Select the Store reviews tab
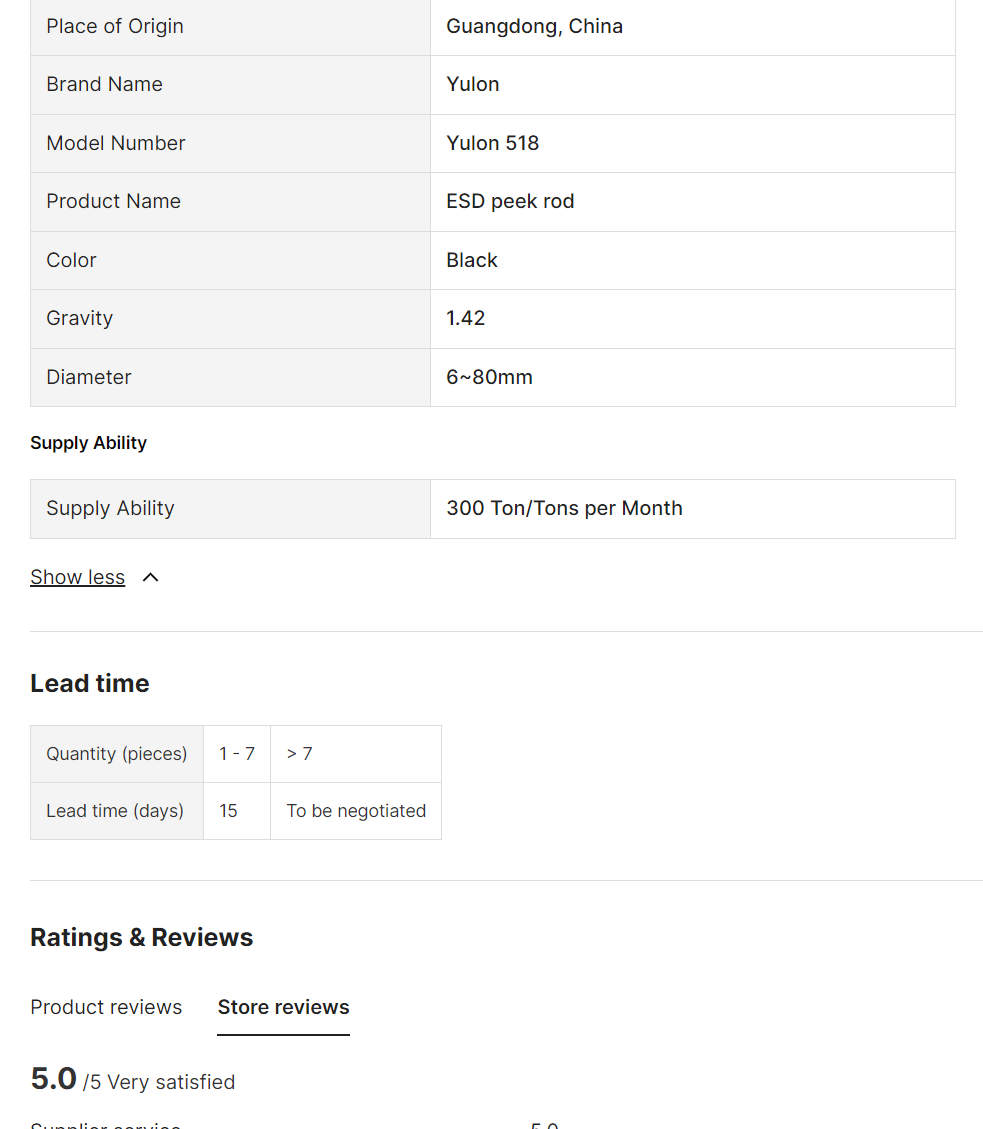The height and width of the screenshot is (1129, 983). pyautogui.click(x=283, y=1007)
